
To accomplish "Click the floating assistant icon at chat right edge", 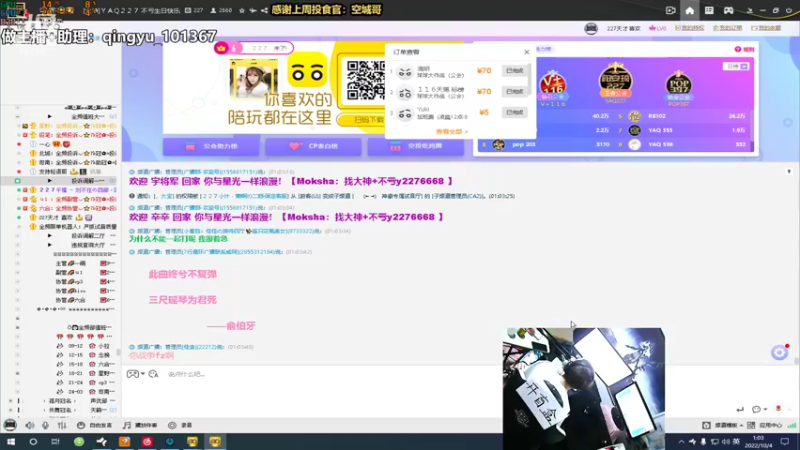I will [x=780, y=352].
